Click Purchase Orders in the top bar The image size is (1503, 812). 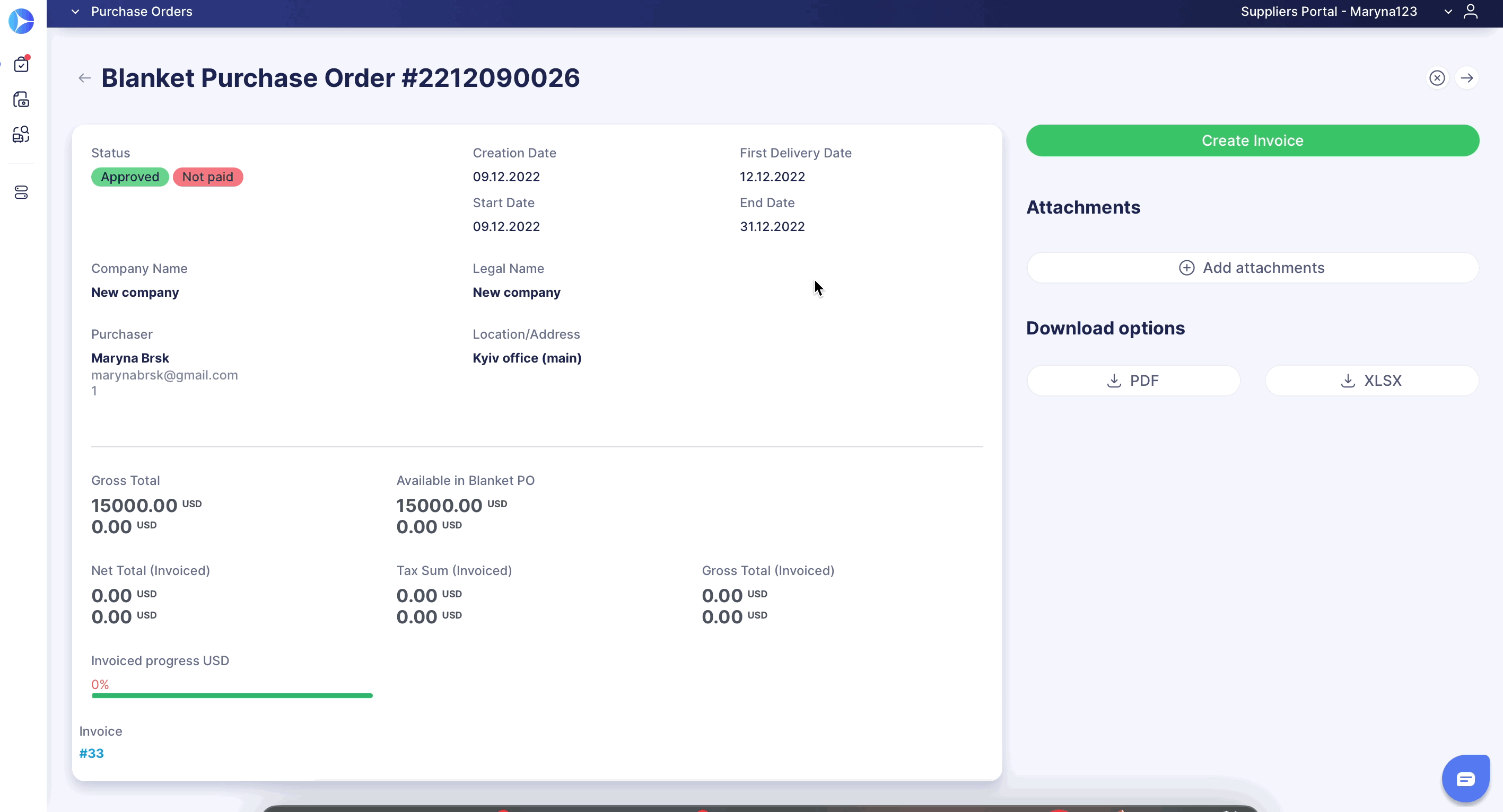coord(142,12)
